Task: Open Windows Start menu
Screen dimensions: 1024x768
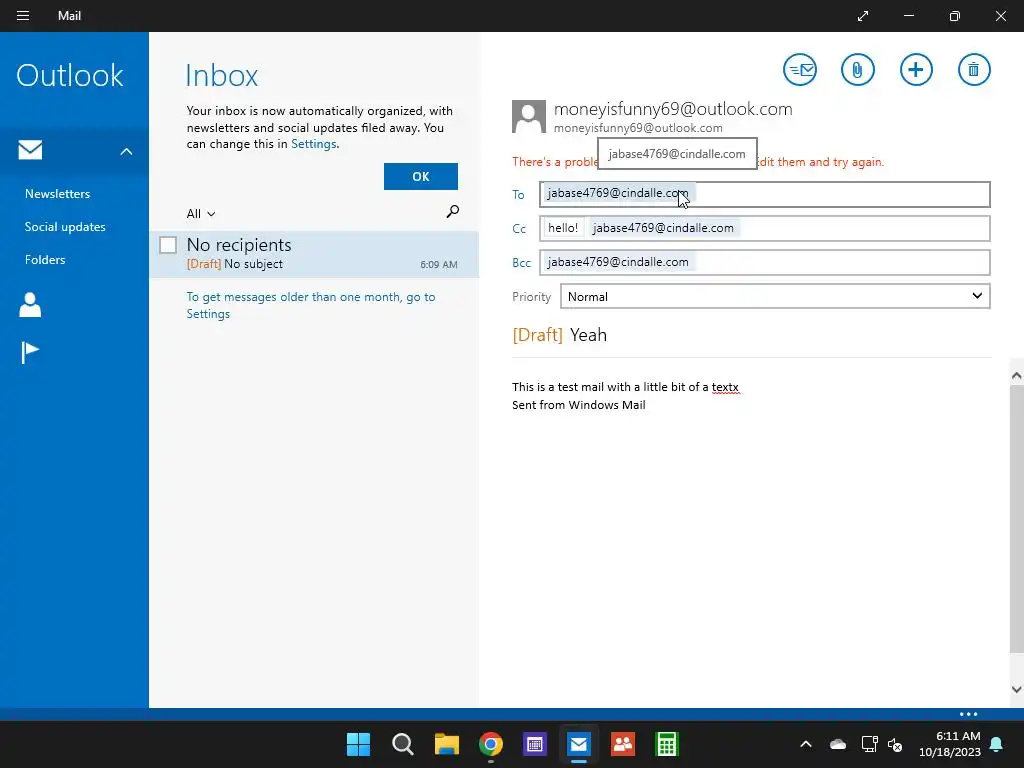Action: (x=358, y=744)
